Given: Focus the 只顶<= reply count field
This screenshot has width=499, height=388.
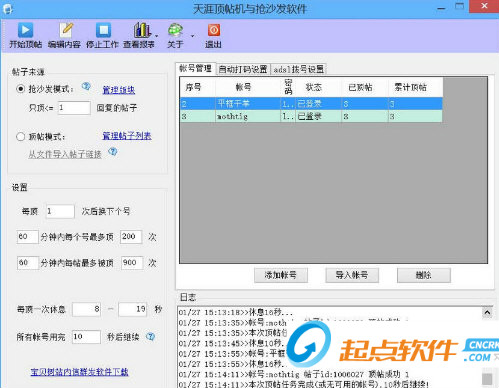Looking at the screenshot, I should click(74, 108).
